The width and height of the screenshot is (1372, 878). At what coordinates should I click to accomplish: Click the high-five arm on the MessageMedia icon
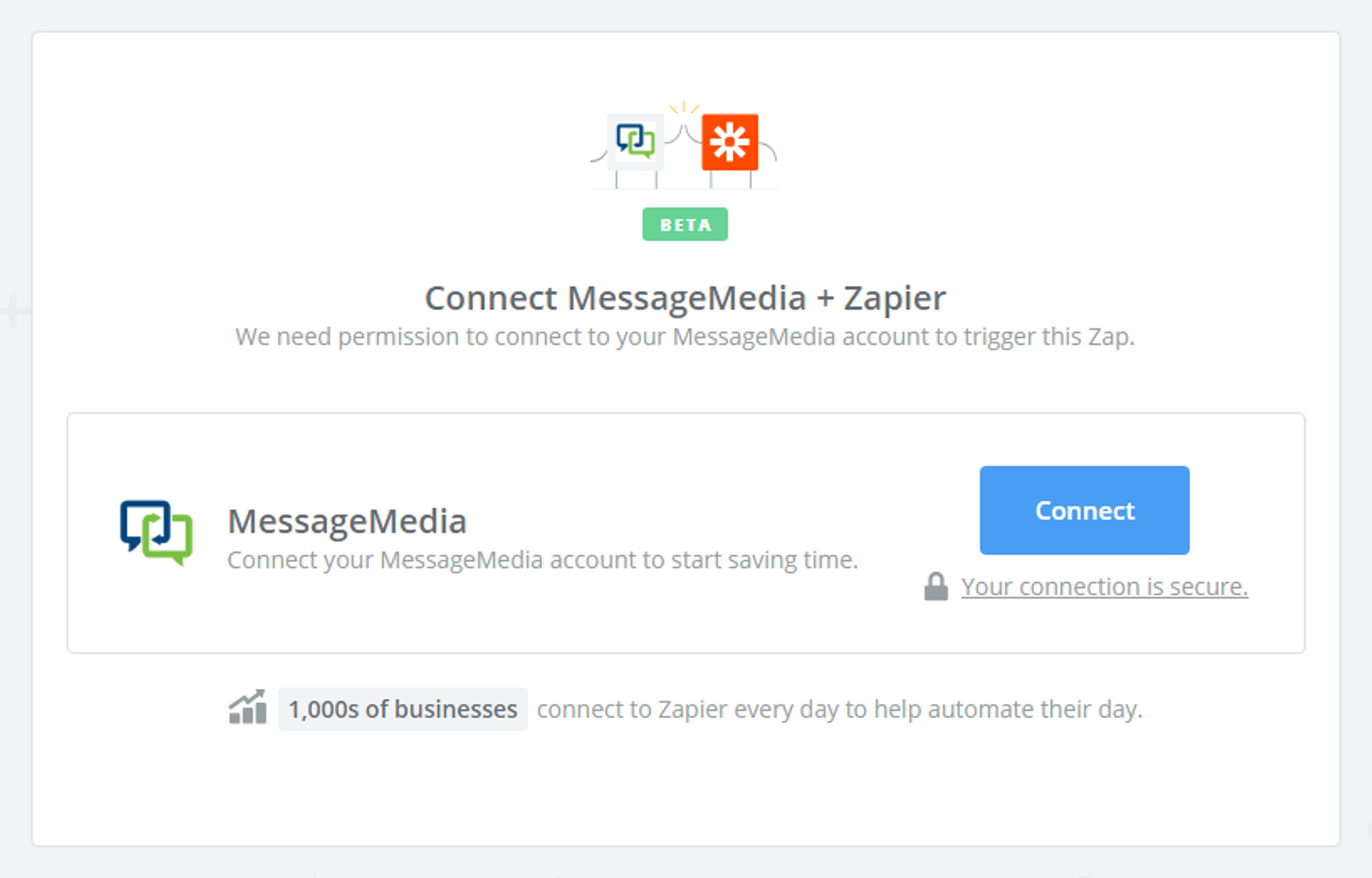[x=673, y=134]
